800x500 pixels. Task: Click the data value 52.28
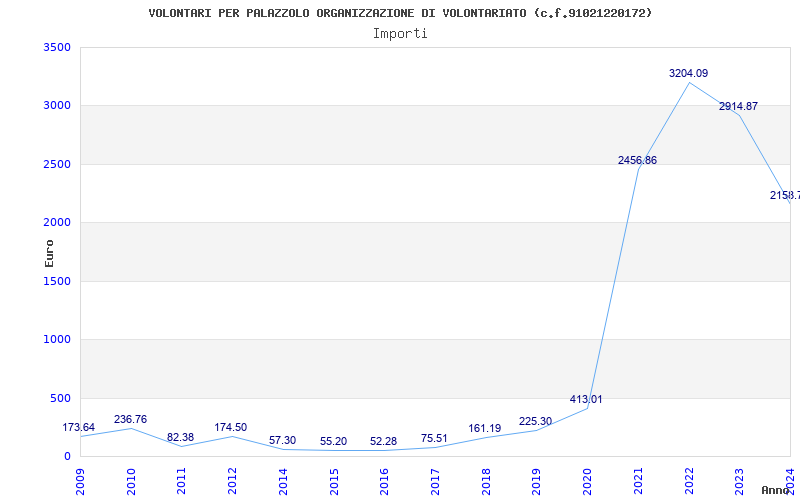coord(383,441)
